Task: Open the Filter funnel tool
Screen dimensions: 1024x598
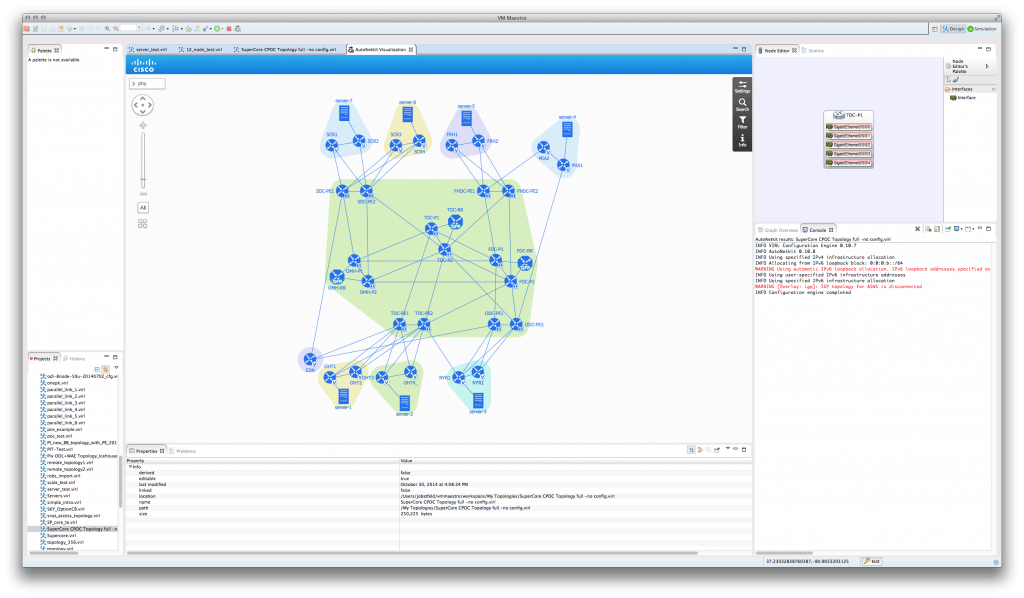Action: [742, 122]
